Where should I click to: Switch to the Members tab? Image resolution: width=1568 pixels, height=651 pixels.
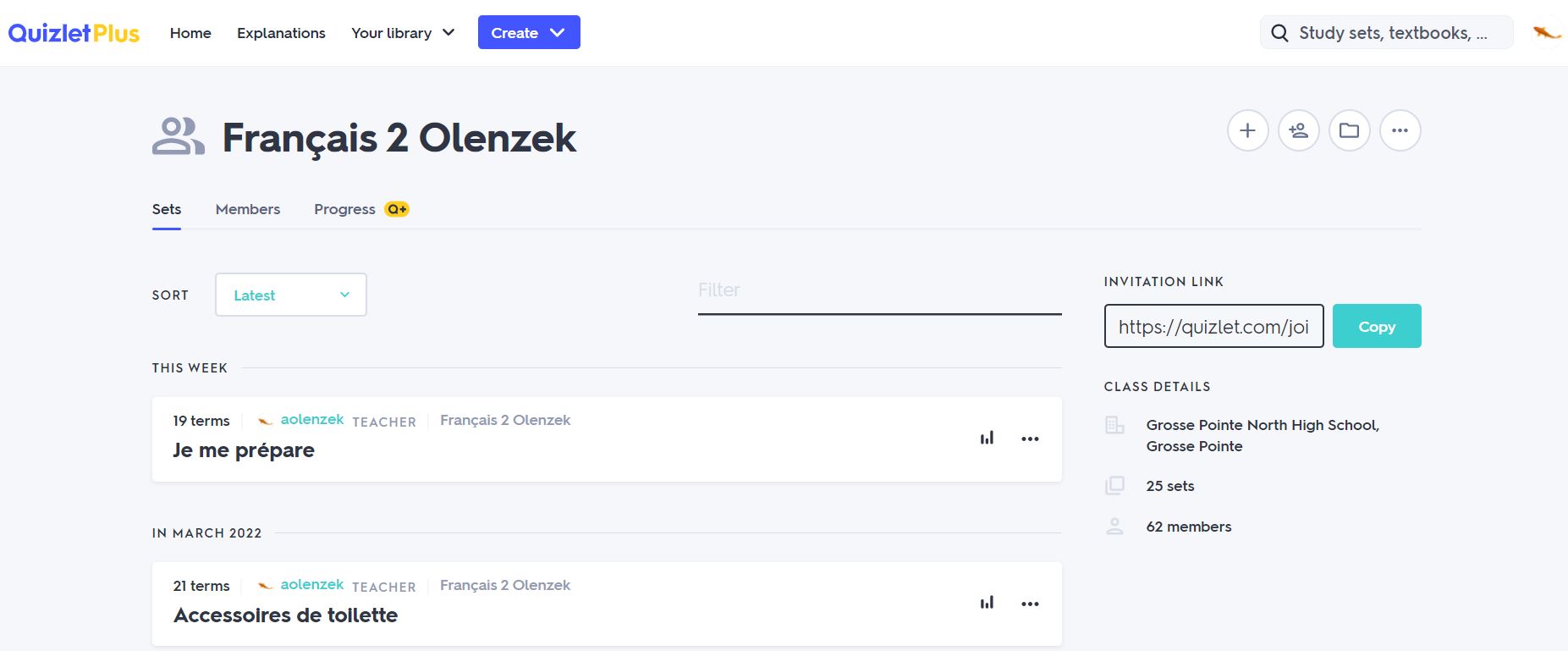coord(247,209)
